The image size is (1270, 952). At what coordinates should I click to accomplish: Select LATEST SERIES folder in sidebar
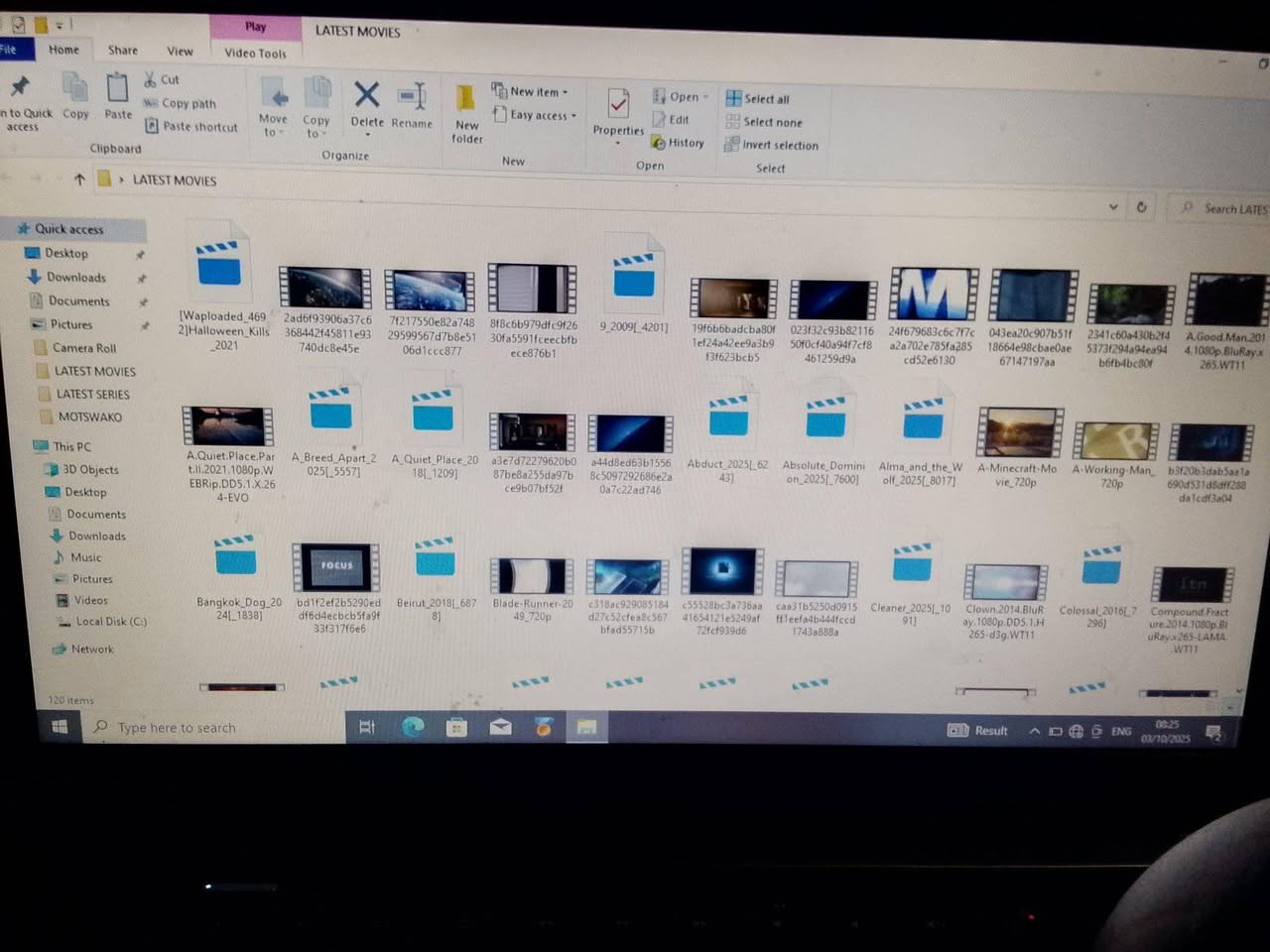pos(92,394)
